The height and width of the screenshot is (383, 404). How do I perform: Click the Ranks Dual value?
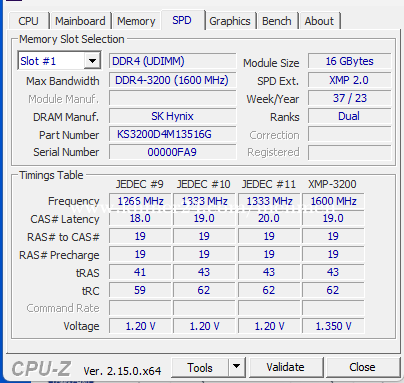[349, 116]
